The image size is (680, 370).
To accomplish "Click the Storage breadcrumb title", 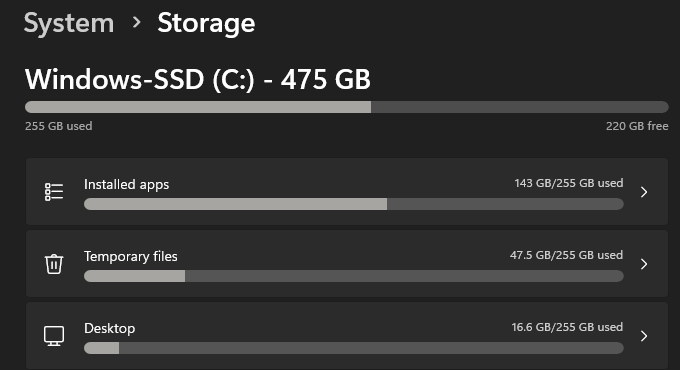I will (x=206, y=23).
